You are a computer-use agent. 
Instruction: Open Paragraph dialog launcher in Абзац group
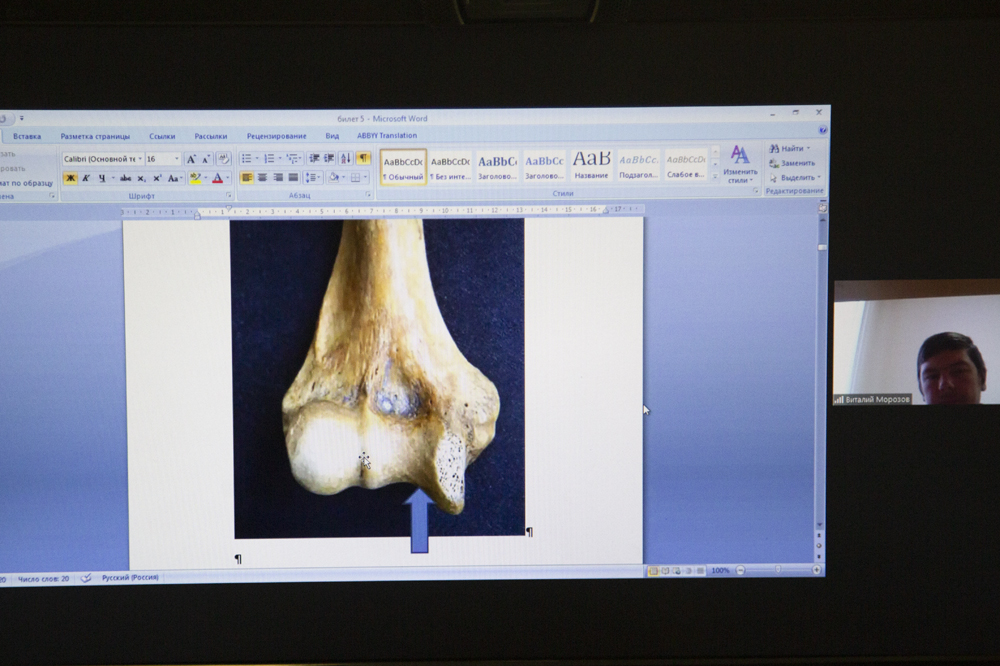tap(368, 194)
